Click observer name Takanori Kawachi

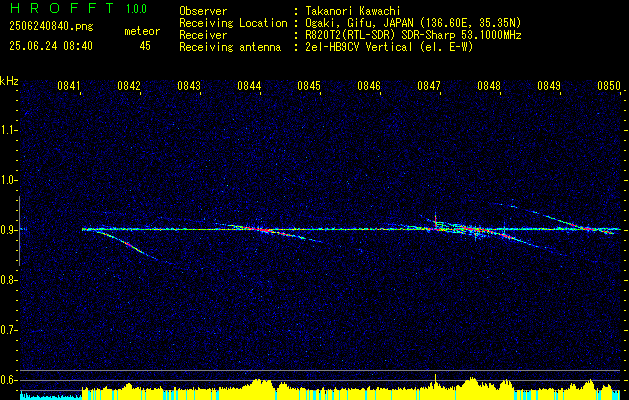353,11
